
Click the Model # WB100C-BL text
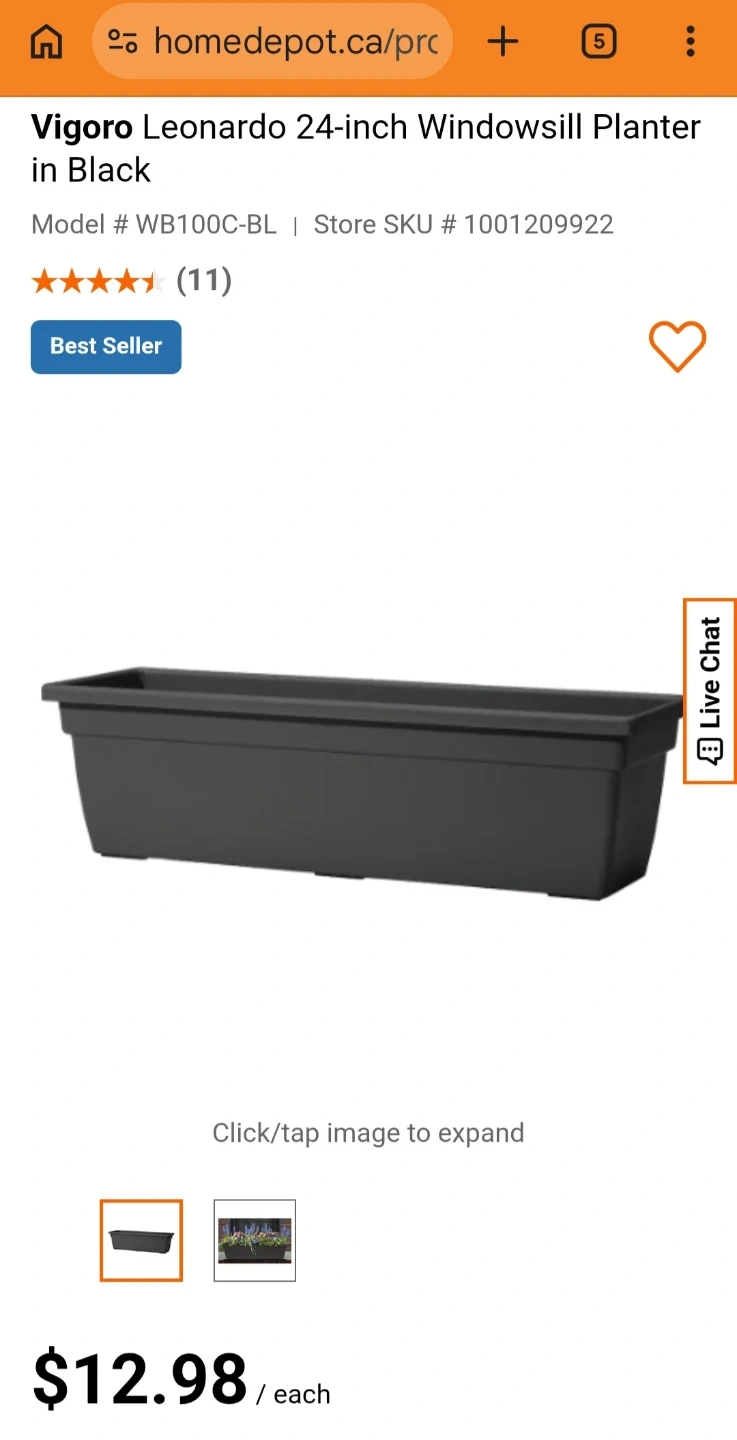point(154,224)
